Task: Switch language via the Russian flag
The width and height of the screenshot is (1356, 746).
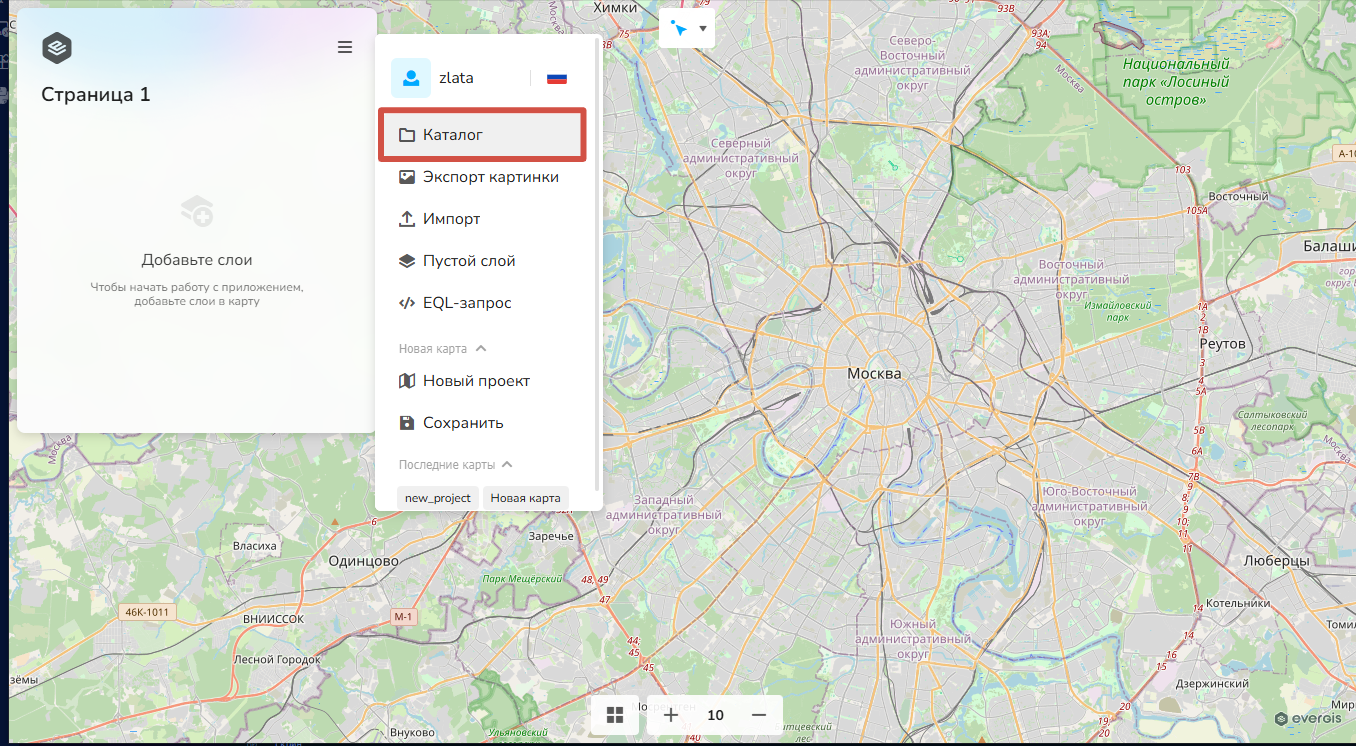Action: [x=557, y=78]
